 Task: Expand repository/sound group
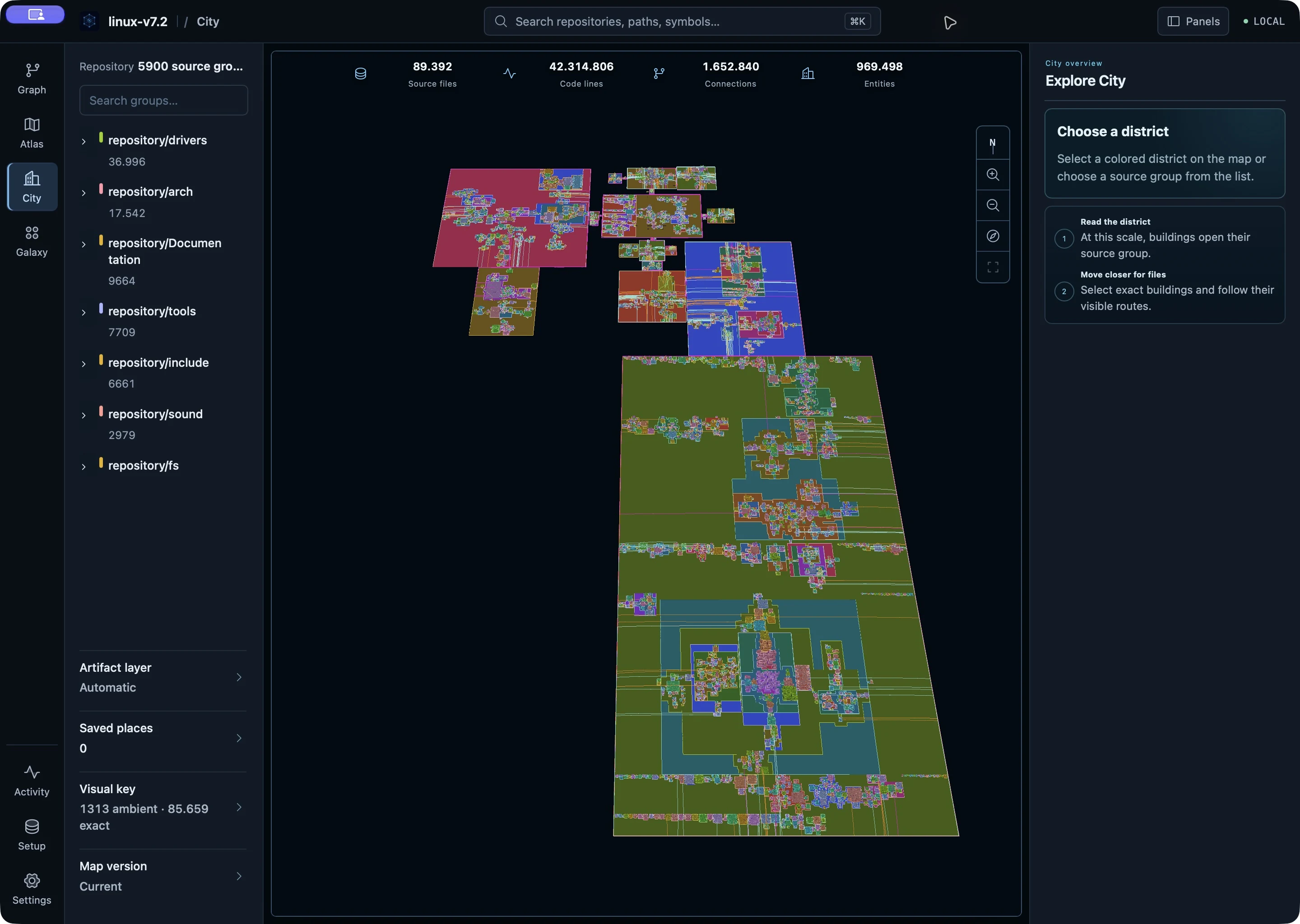point(84,416)
